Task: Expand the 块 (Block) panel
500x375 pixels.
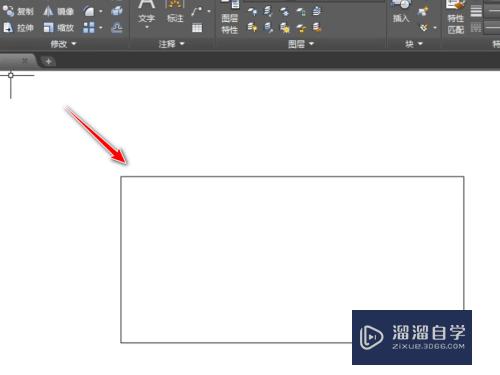Action: [414, 44]
